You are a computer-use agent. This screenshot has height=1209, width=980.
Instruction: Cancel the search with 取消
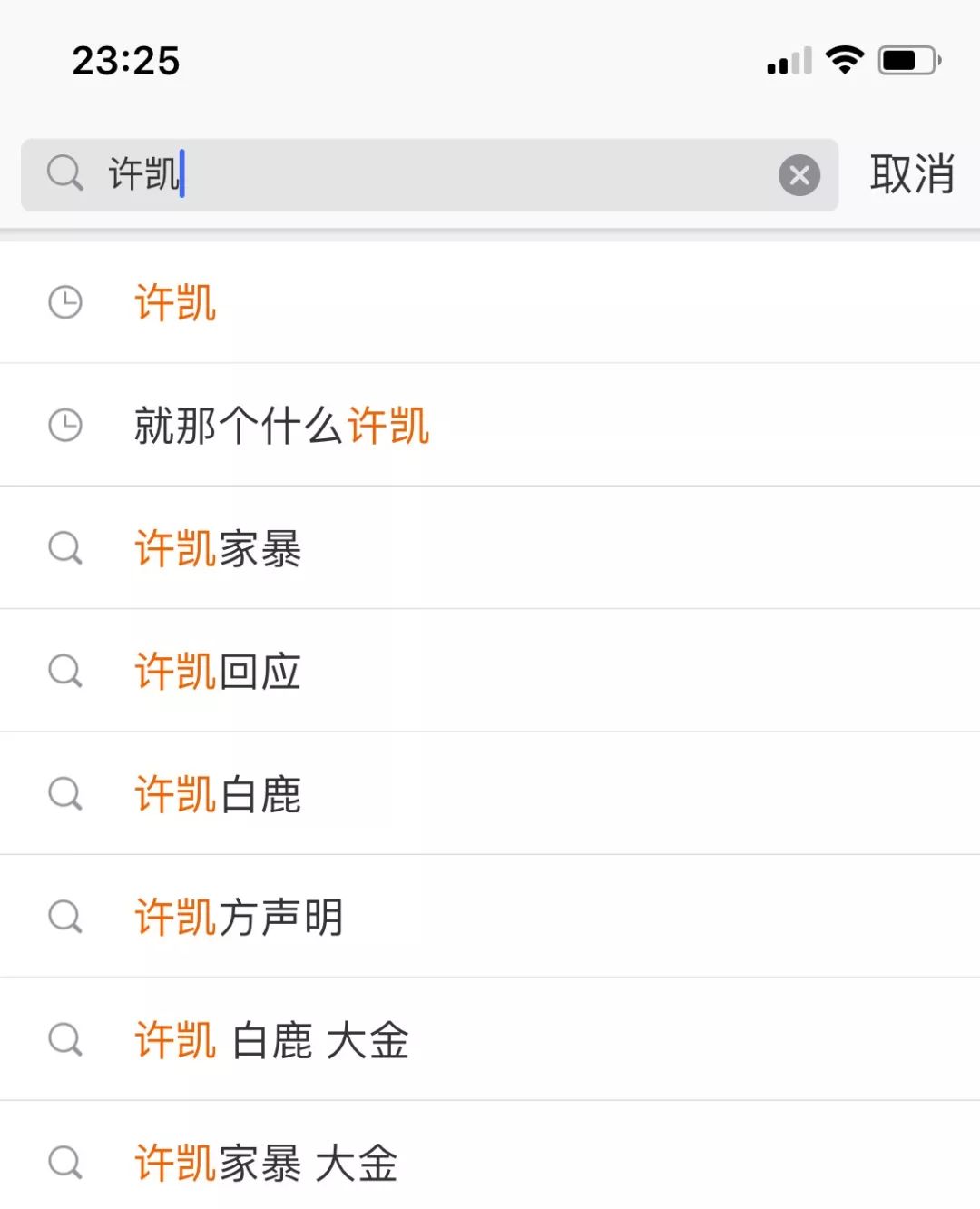click(x=912, y=173)
